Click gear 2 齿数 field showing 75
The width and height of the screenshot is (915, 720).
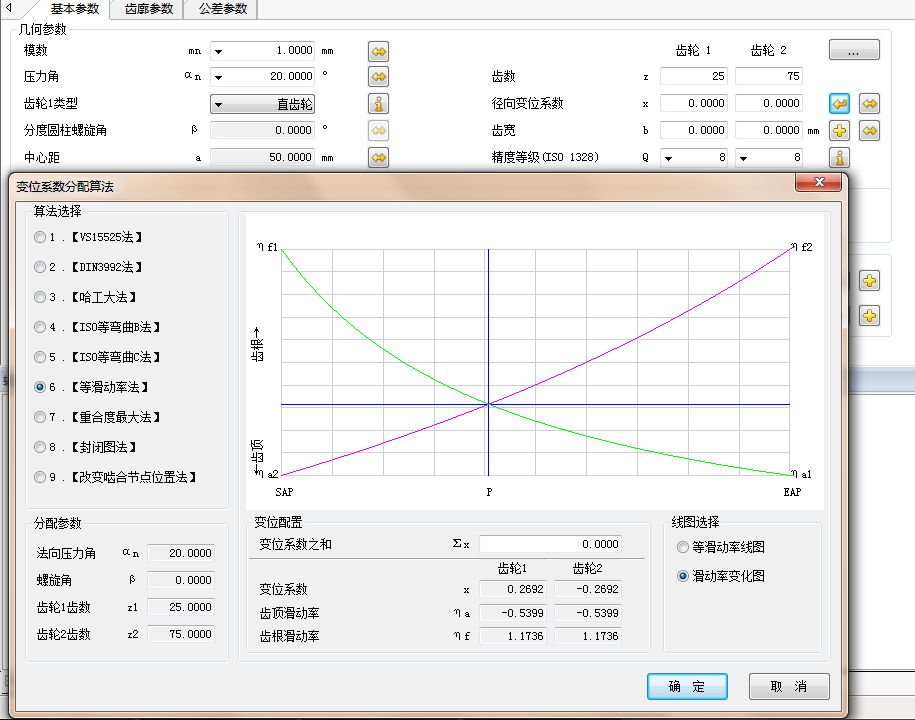pyautogui.click(x=769, y=76)
